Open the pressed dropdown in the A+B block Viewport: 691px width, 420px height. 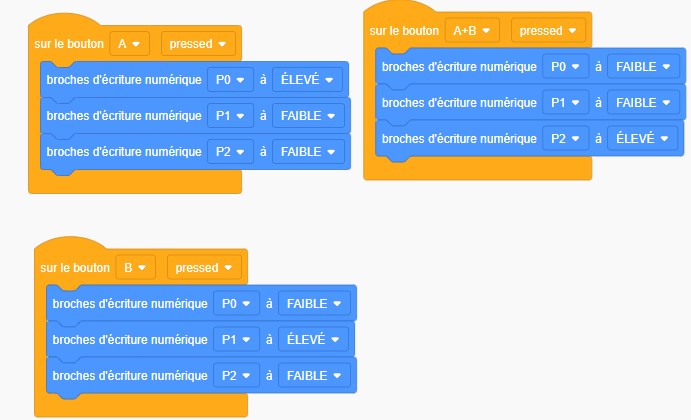pos(548,30)
